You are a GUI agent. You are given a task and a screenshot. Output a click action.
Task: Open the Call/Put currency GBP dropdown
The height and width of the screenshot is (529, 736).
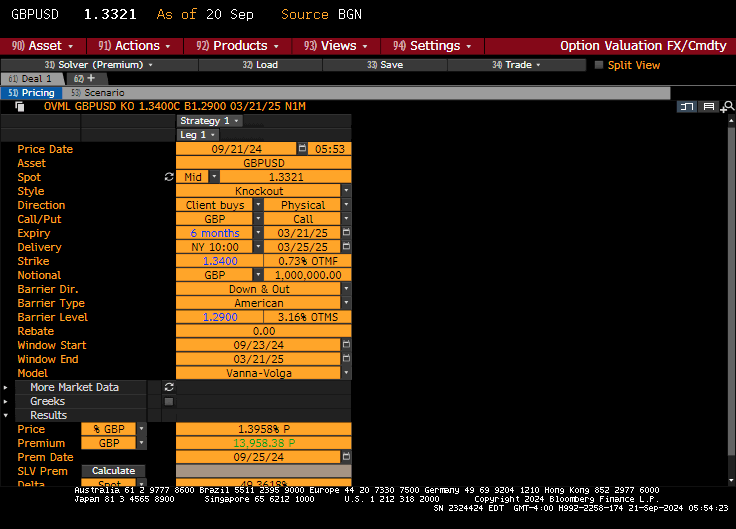pyautogui.click(x=258, y=219)
